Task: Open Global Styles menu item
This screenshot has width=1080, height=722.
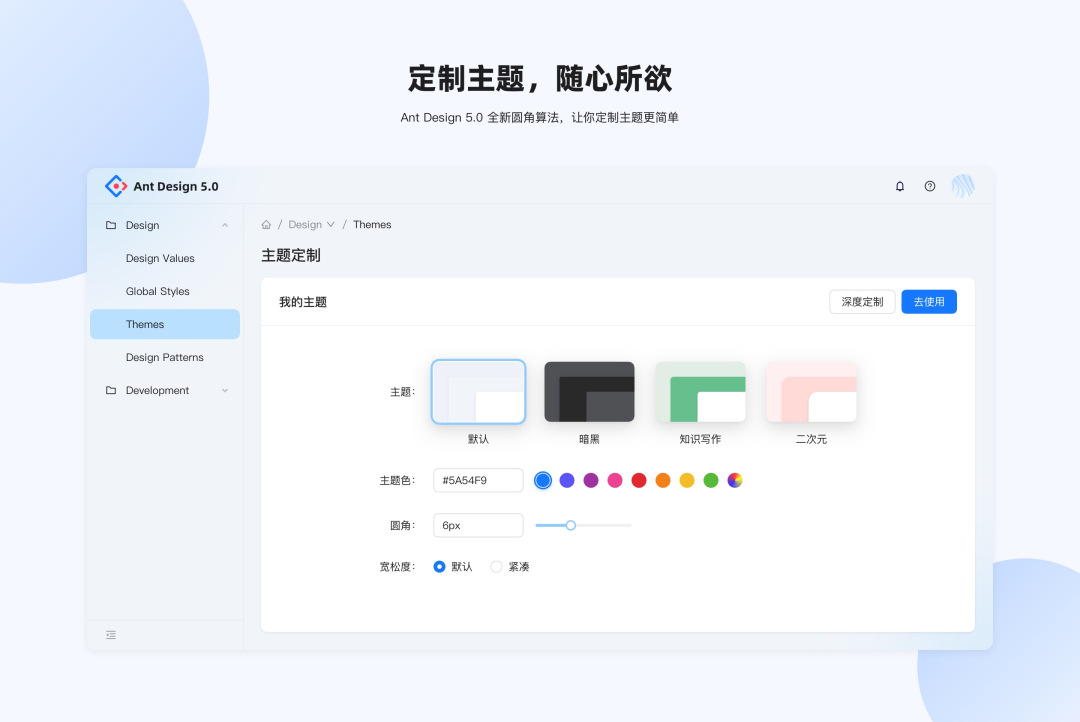Action: (165, 291)
